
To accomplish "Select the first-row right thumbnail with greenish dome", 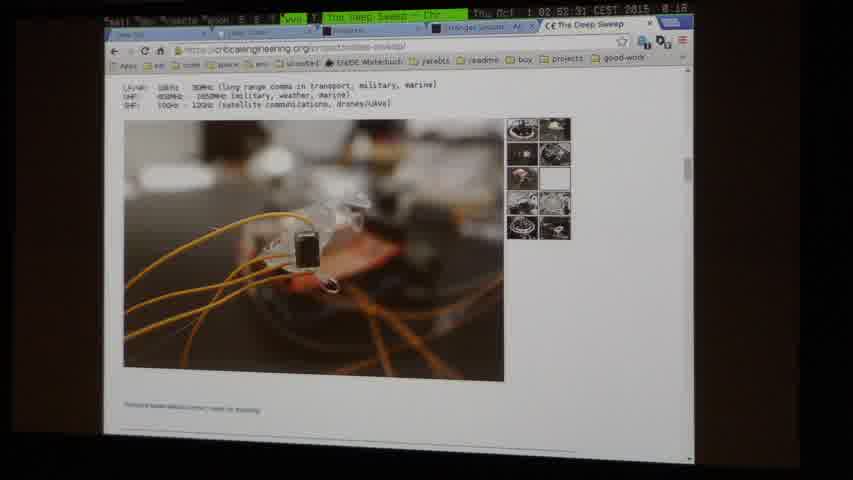I will pos(555,130).
